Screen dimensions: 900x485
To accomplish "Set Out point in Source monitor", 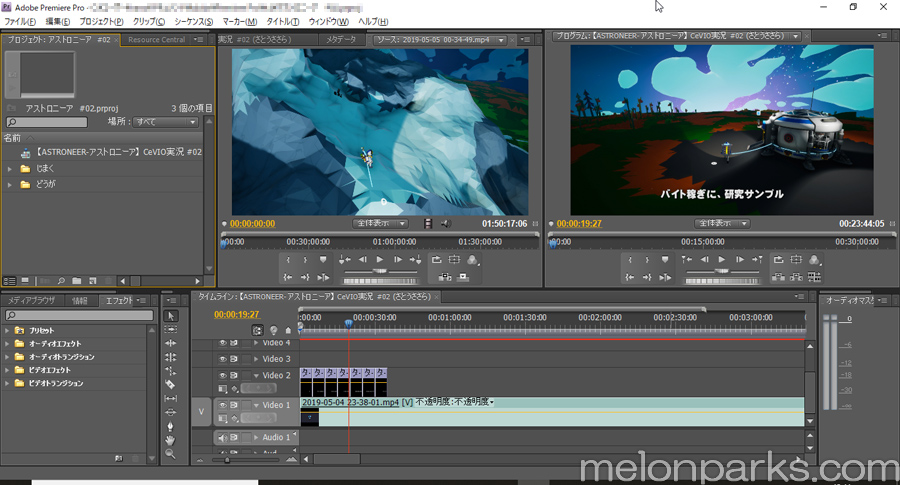I will pos(305,259).
